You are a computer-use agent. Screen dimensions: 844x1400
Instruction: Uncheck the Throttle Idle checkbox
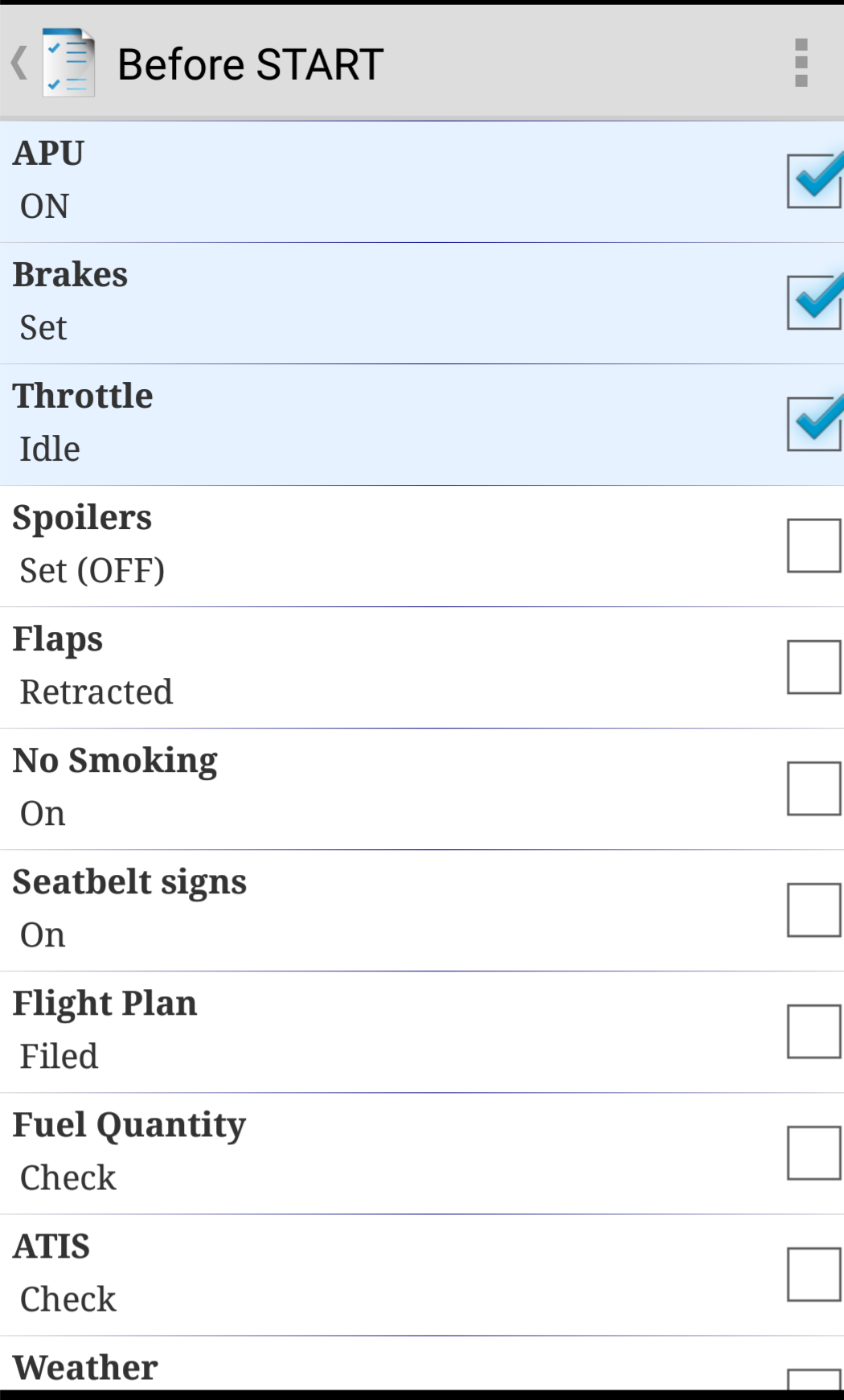pyautogui.click(x=813, y=424)
